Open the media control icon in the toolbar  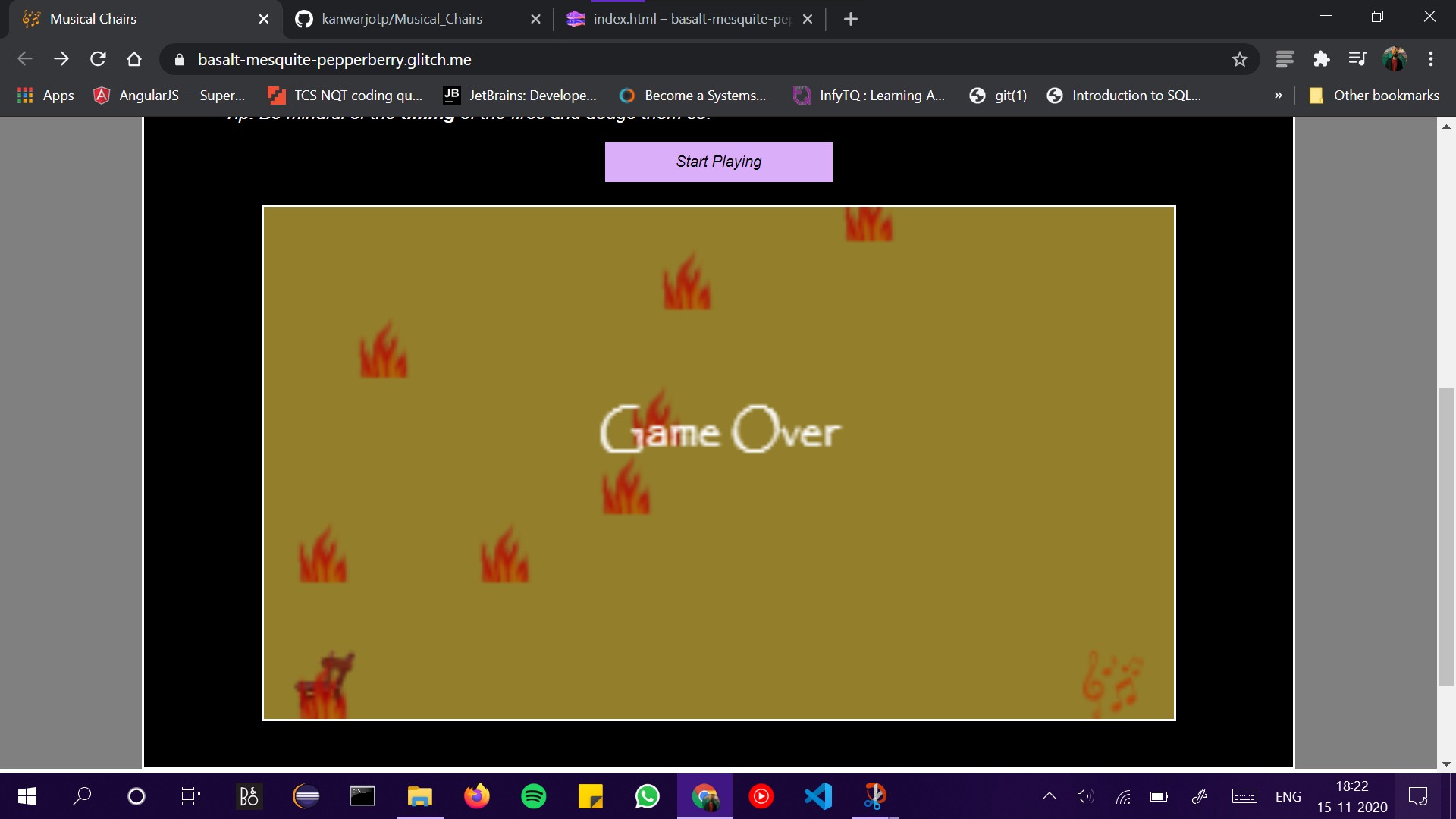1357,59
